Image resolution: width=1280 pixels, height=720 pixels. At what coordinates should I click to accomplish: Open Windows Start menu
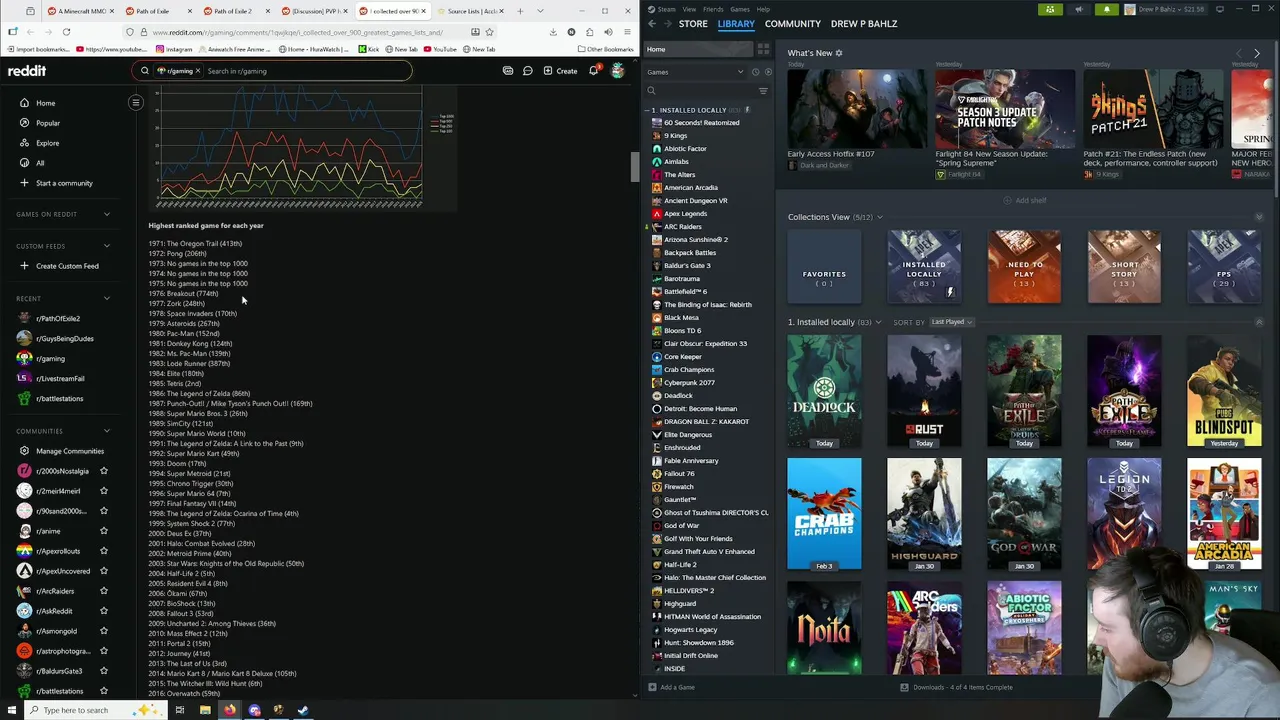[x=10, y=710]
